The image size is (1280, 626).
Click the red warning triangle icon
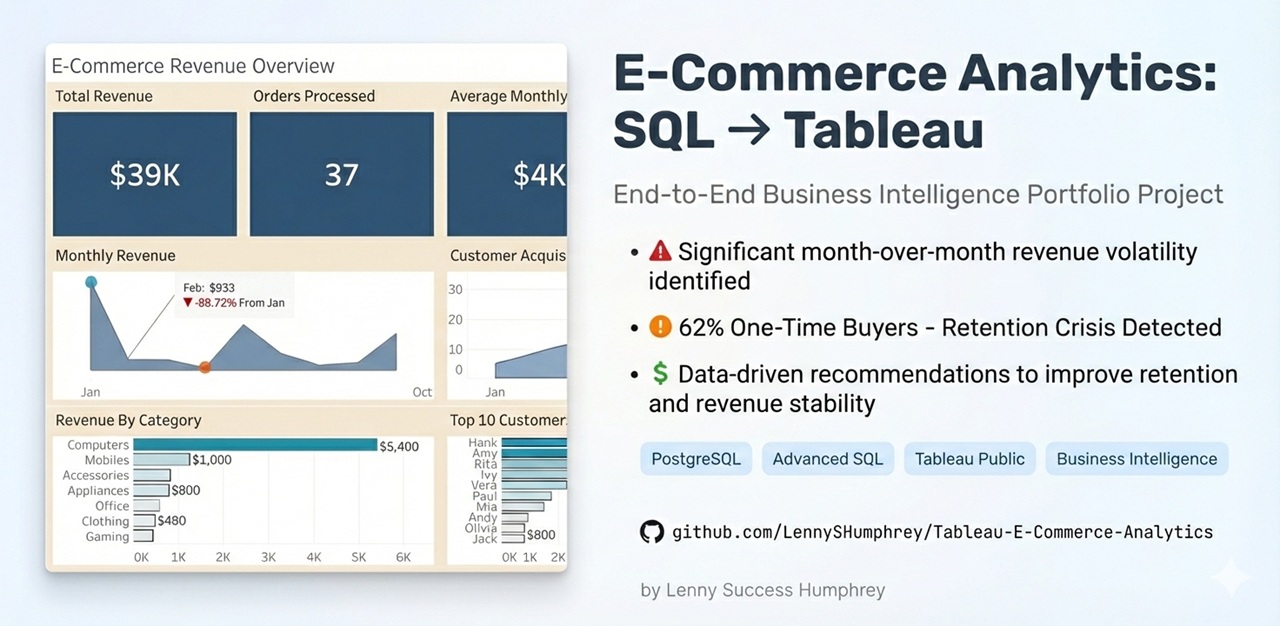660,252
